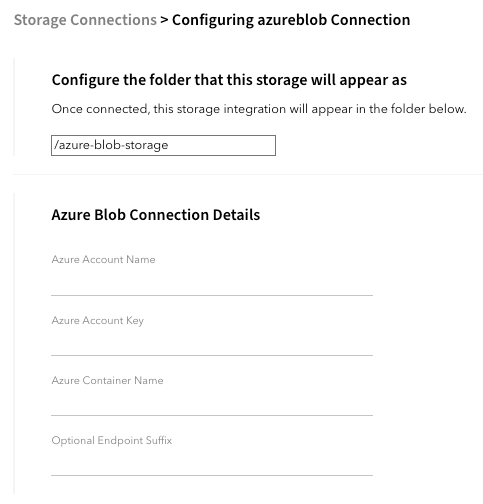Screen dimensions: 483x504
Task: Click the Azure Blob Connection Details heading
Action: click(x=156, y=215)
